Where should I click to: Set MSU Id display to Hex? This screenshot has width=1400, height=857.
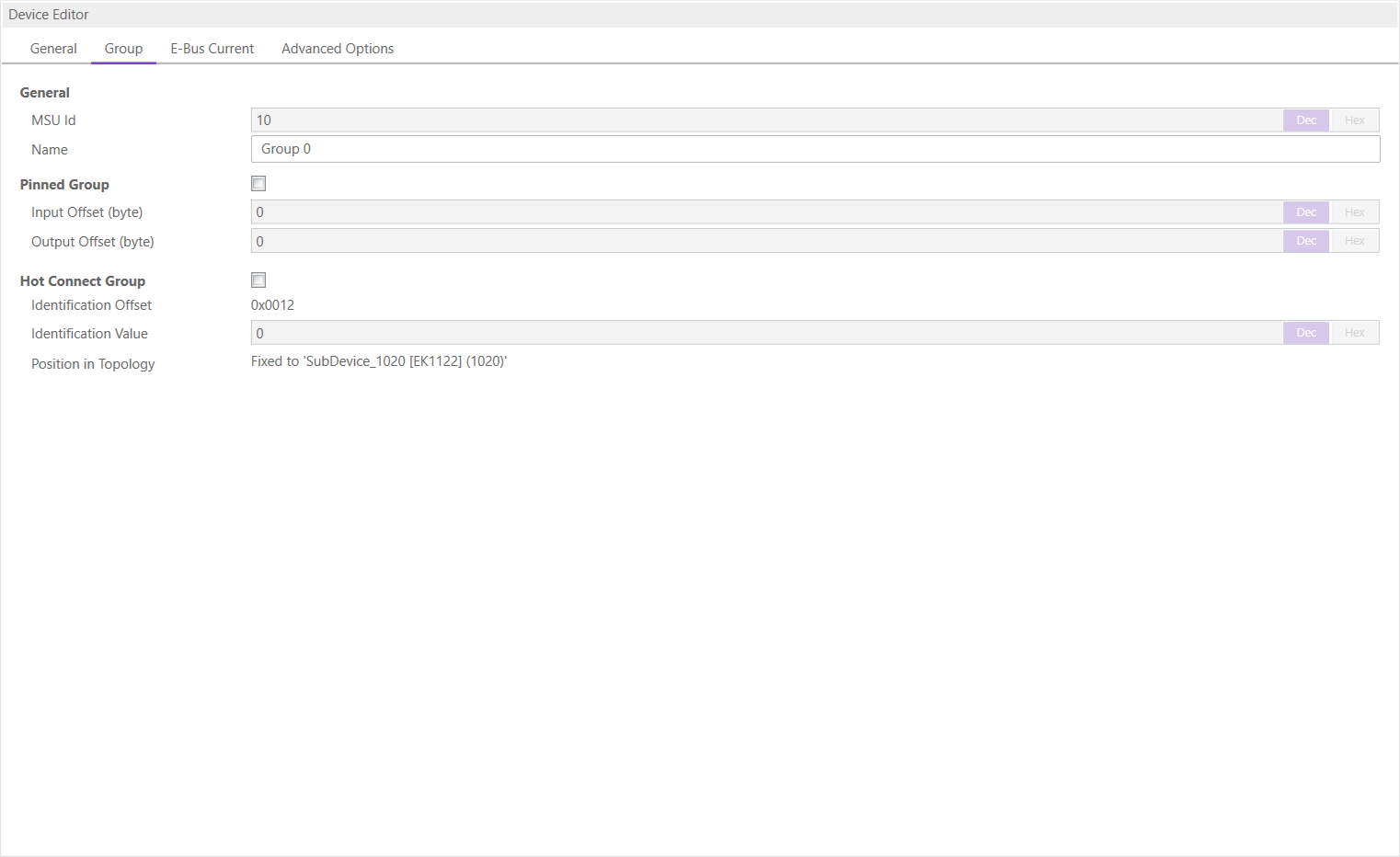1354,120
